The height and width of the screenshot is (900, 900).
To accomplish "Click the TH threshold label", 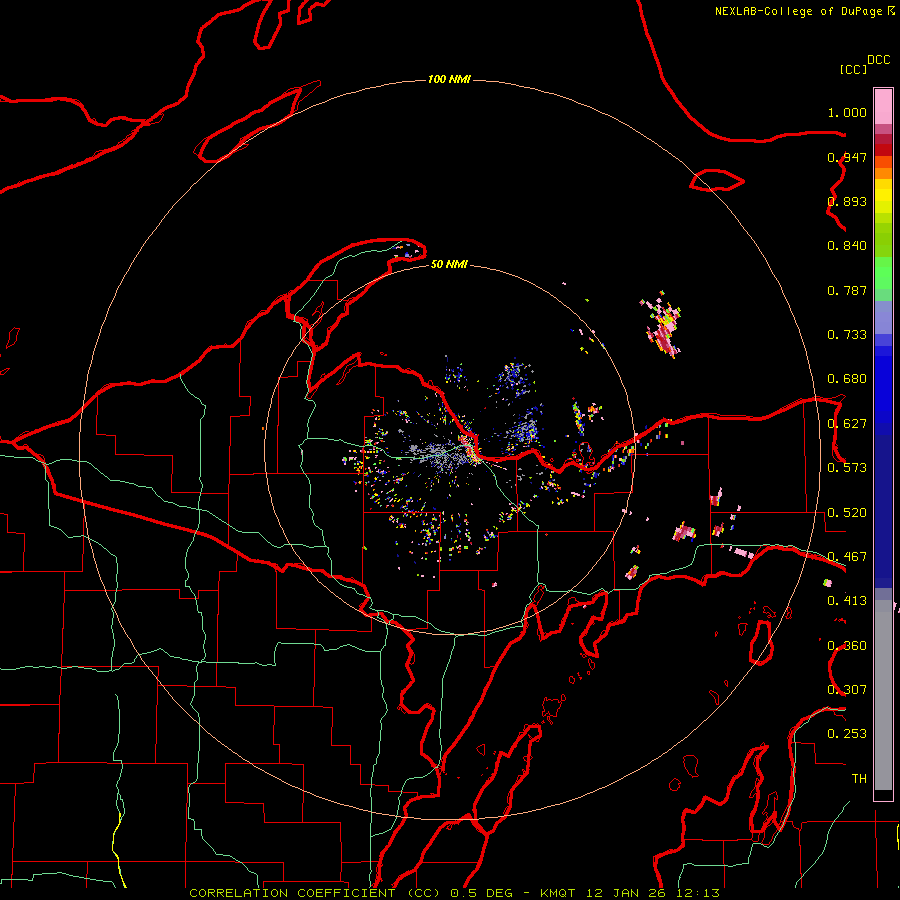I will pyautogui.click(x=859, y=779).
